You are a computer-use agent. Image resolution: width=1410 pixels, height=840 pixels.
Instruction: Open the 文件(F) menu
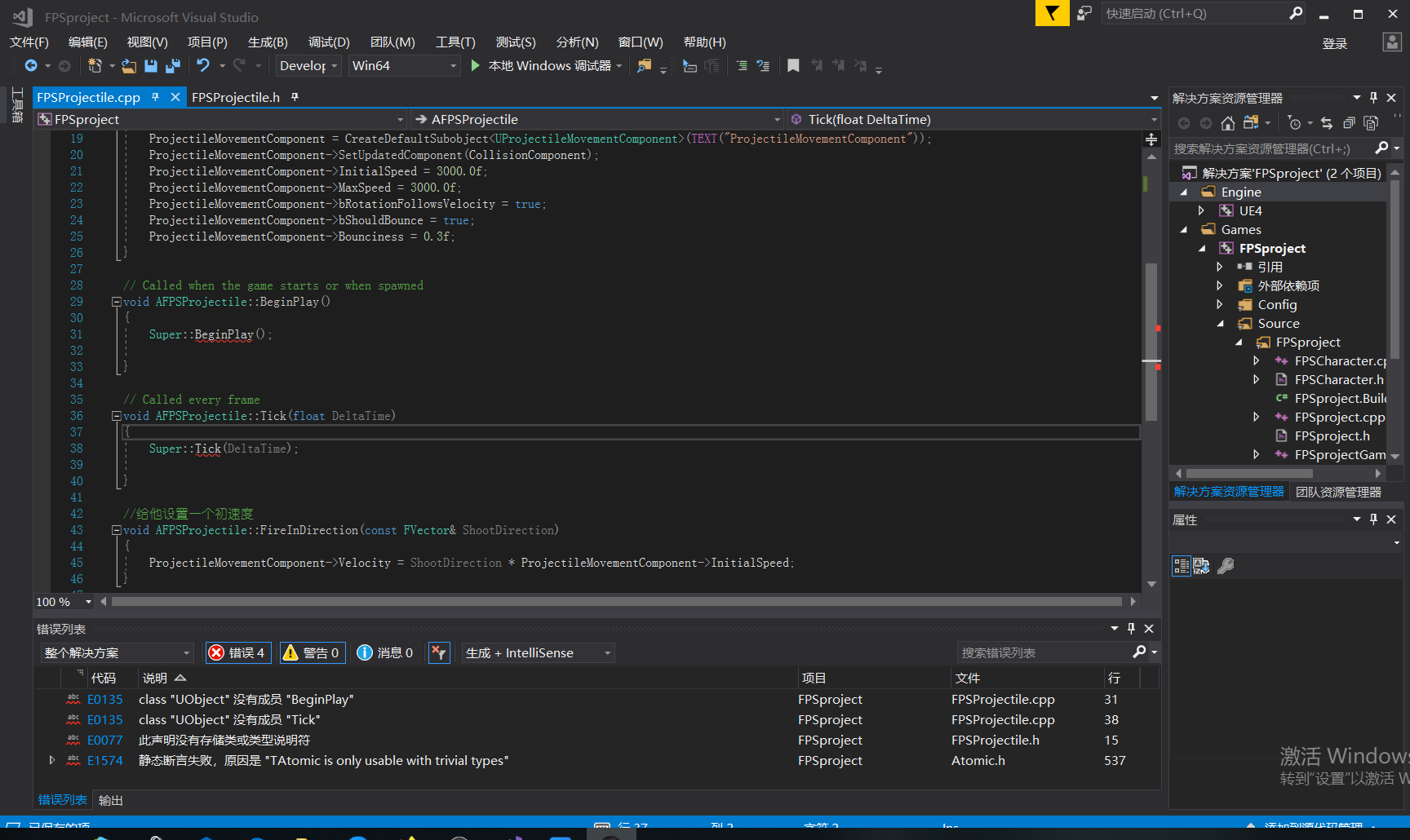(x=29, y=42)
